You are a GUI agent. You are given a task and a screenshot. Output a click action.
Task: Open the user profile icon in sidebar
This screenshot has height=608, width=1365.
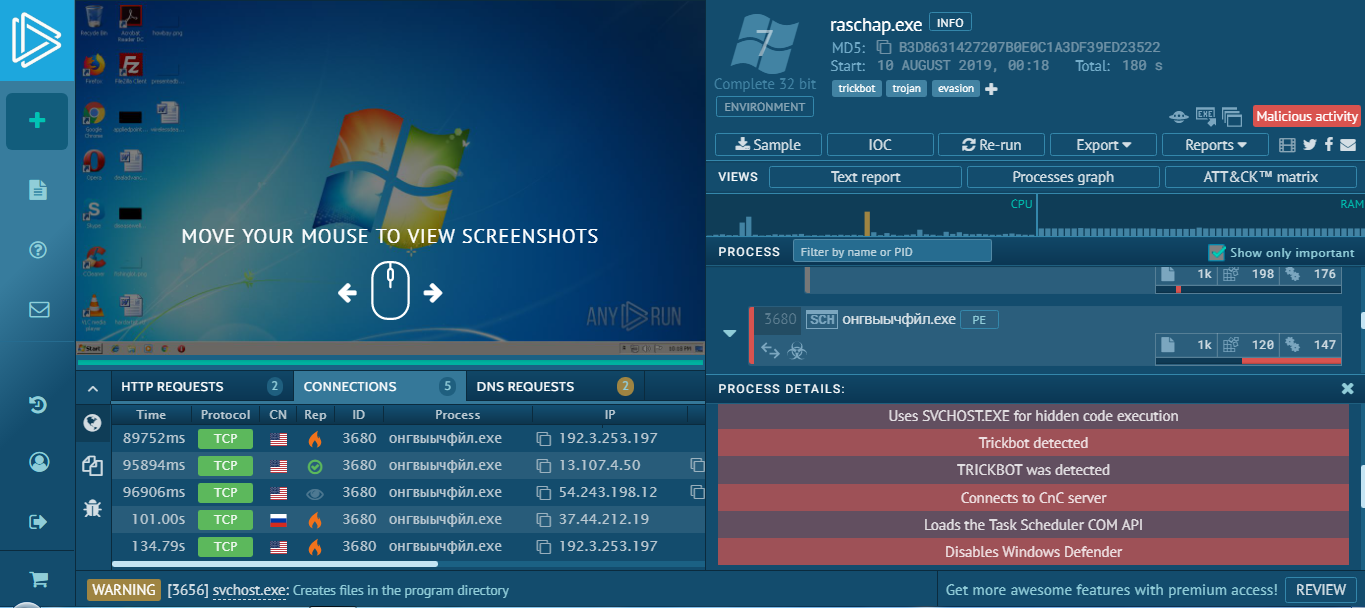click(x=39, y=462)
